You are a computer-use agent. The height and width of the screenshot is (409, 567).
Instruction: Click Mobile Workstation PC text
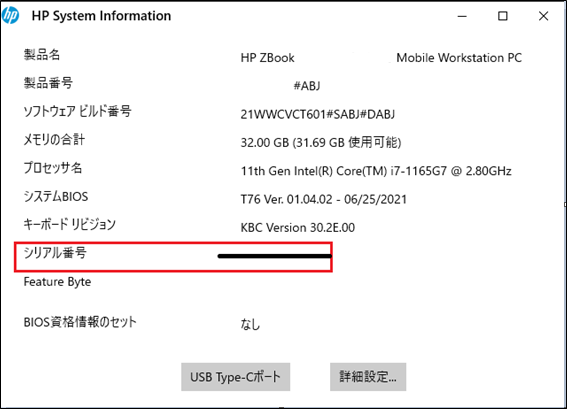pyautogui.click(x=459, y=58)
